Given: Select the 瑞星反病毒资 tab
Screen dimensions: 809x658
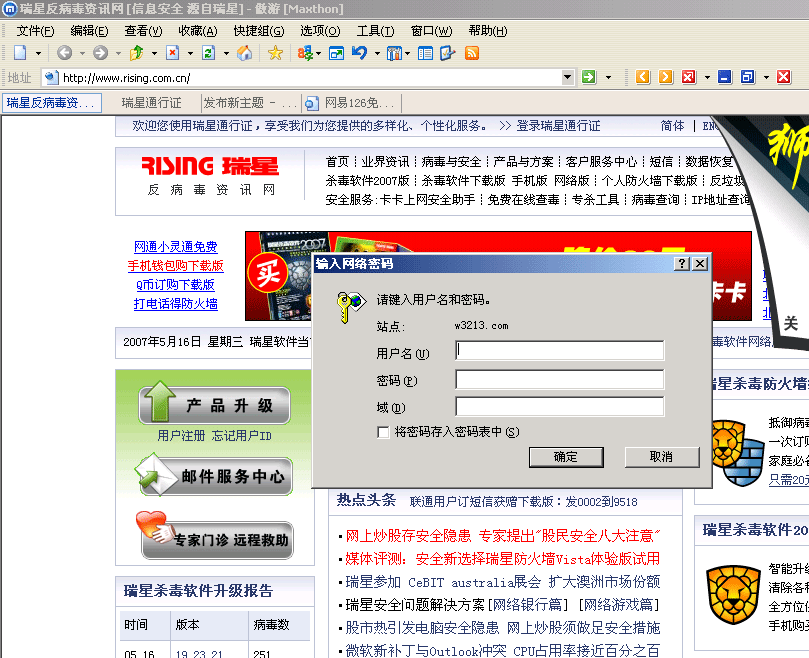Looking at the screenshot, I should tap(51, 103).
